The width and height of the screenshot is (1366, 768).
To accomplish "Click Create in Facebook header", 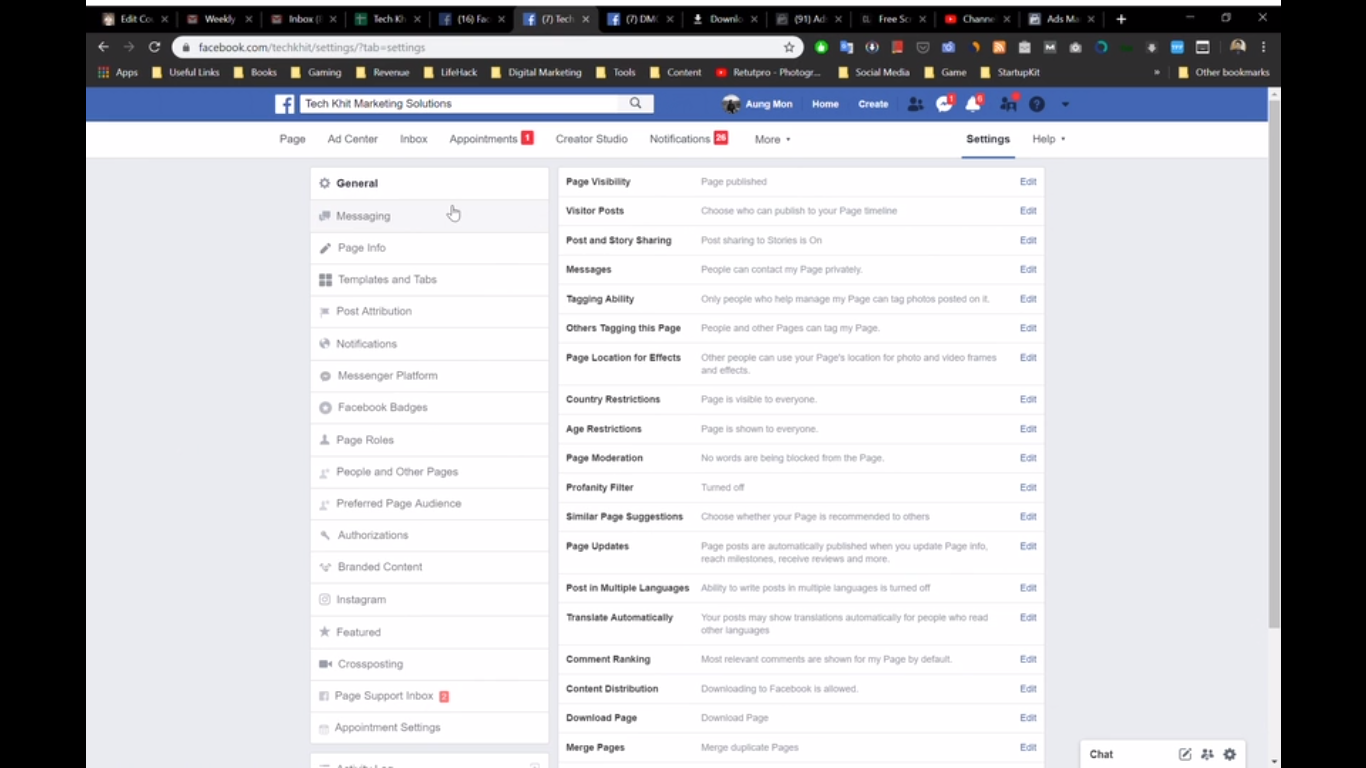I will pos(873,104).
